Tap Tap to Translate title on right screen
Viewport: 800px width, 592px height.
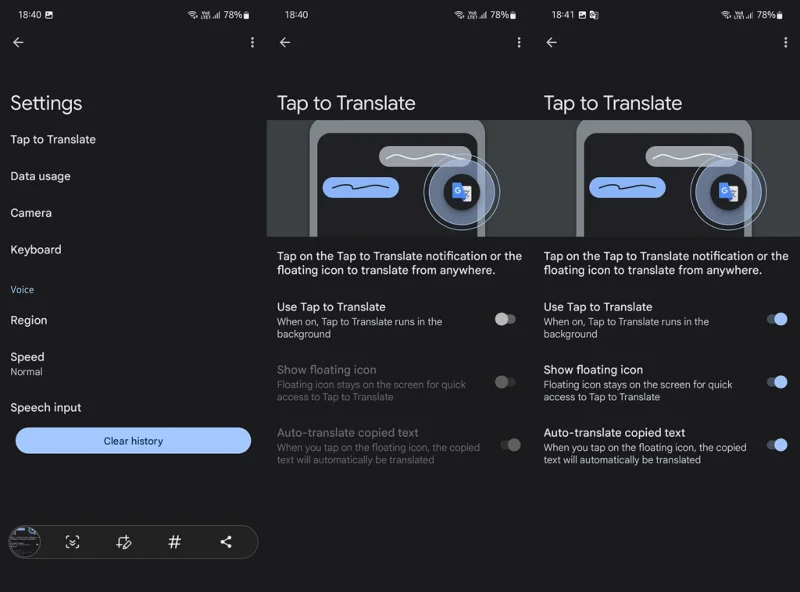(x=613, y=103)
